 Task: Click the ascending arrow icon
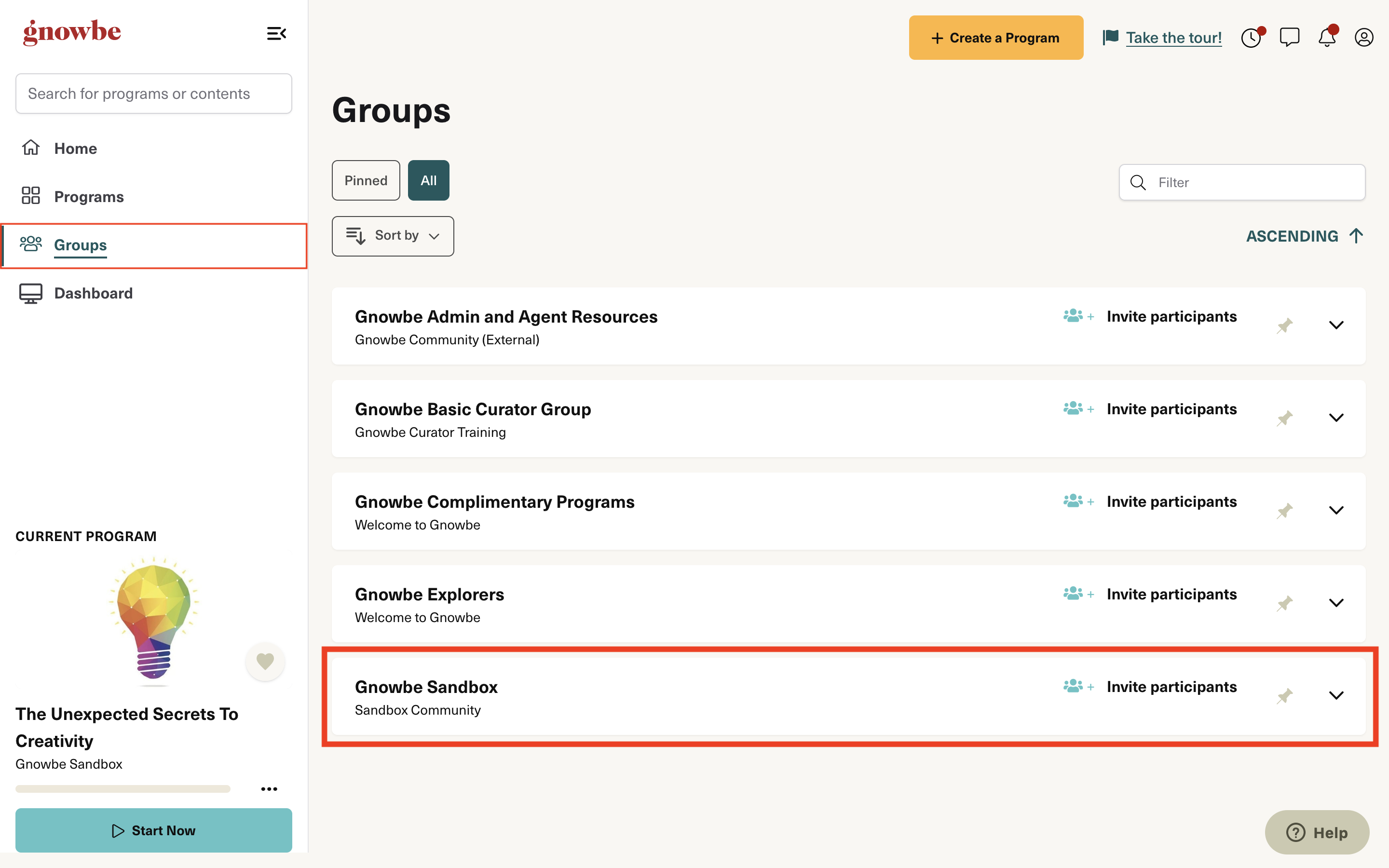(1356, 235)
